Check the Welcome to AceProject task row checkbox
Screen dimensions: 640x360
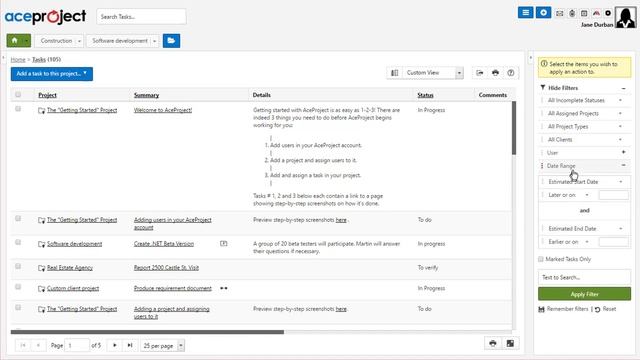point(18,109)
